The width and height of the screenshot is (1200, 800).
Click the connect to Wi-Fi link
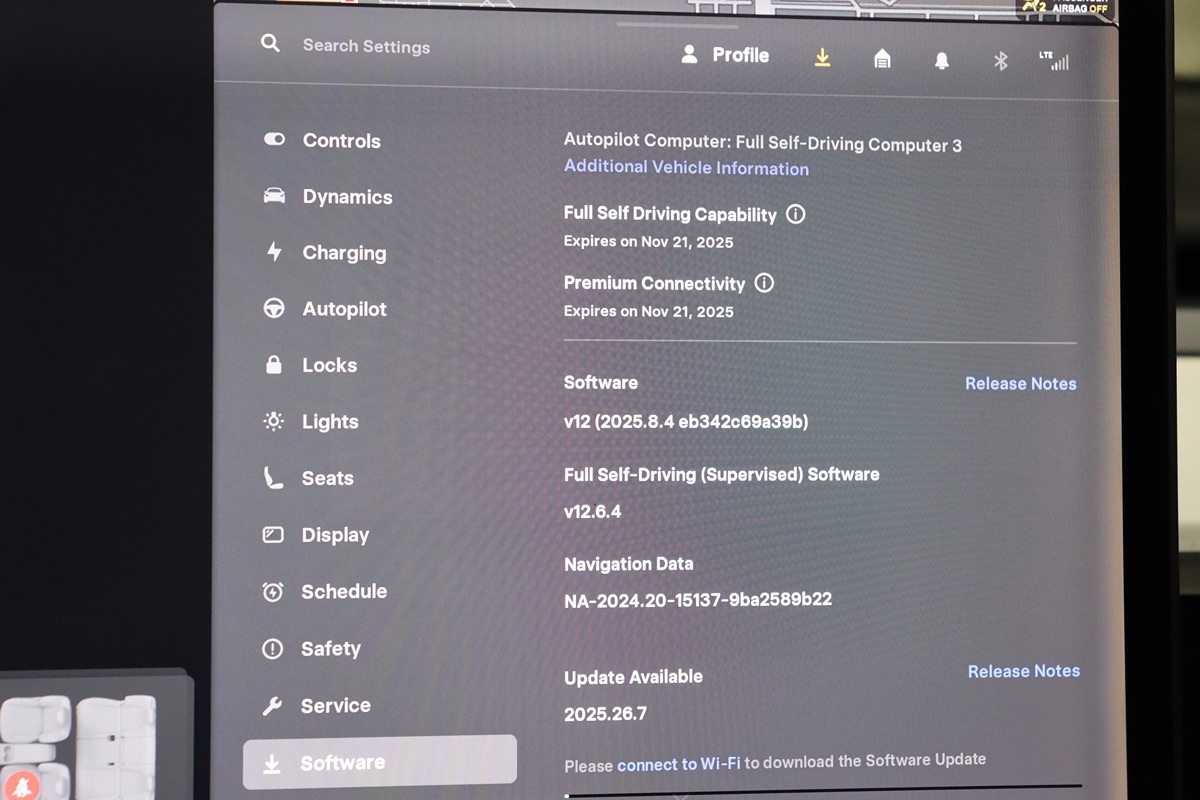click(x=678, y=764)
